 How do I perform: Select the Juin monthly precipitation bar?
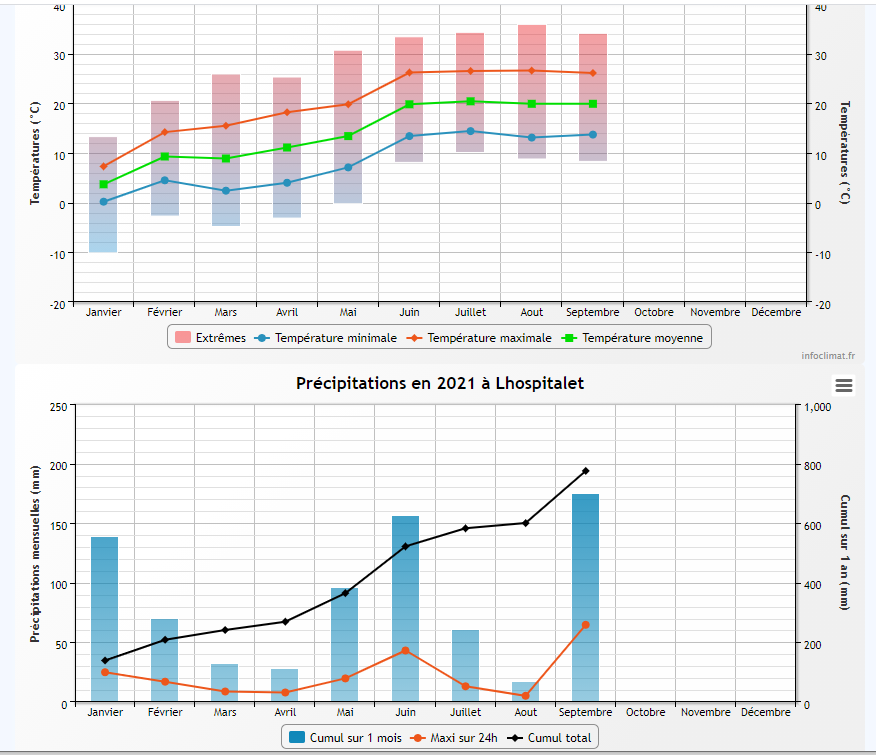[405, 610]
